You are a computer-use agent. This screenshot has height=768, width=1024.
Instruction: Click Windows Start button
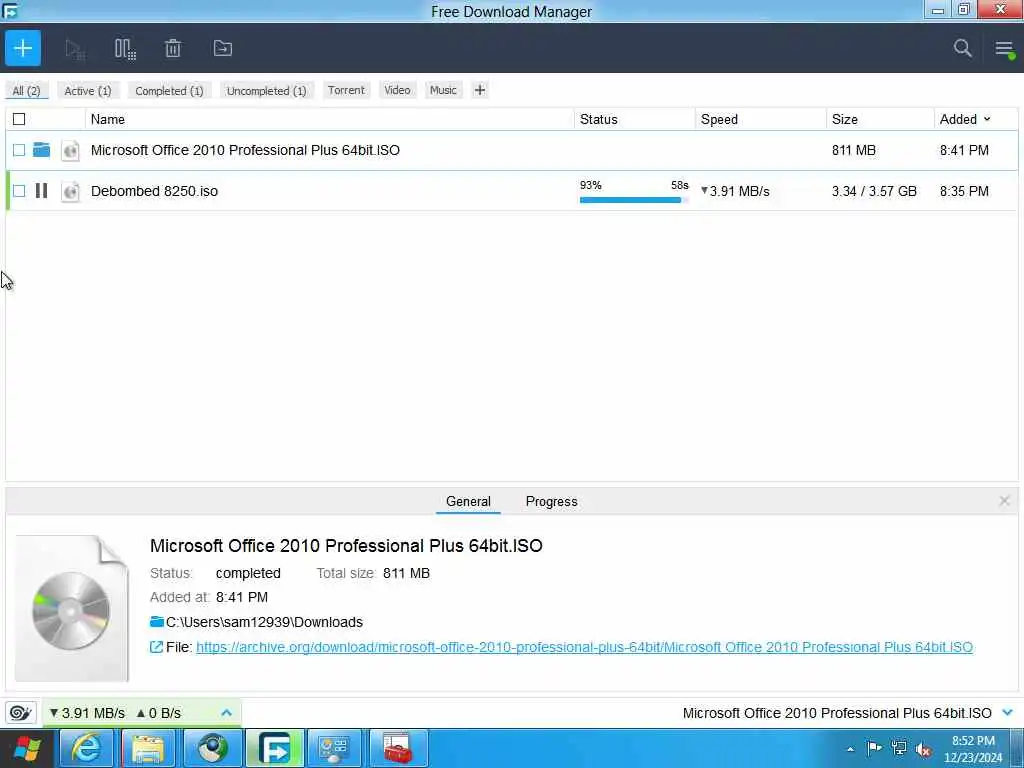(x=27, y=749)
